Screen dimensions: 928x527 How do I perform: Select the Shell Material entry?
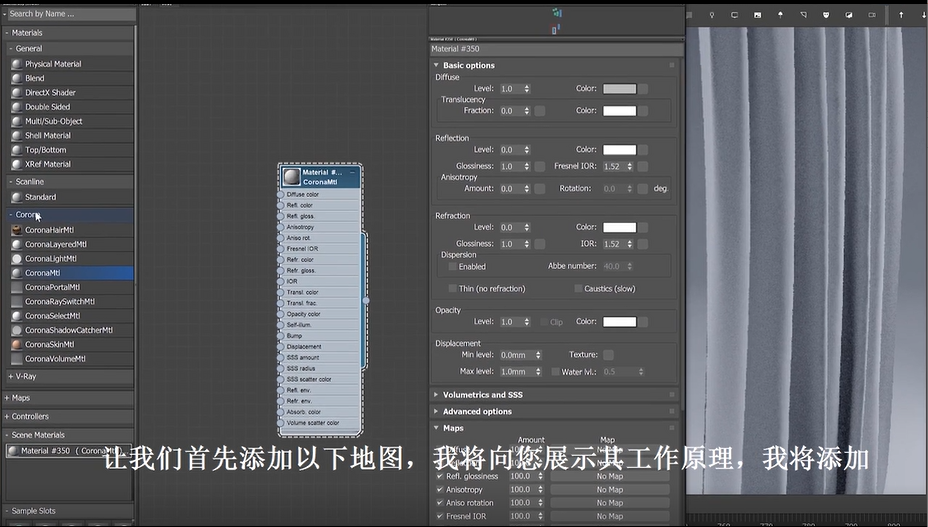[x=71, y=136]
